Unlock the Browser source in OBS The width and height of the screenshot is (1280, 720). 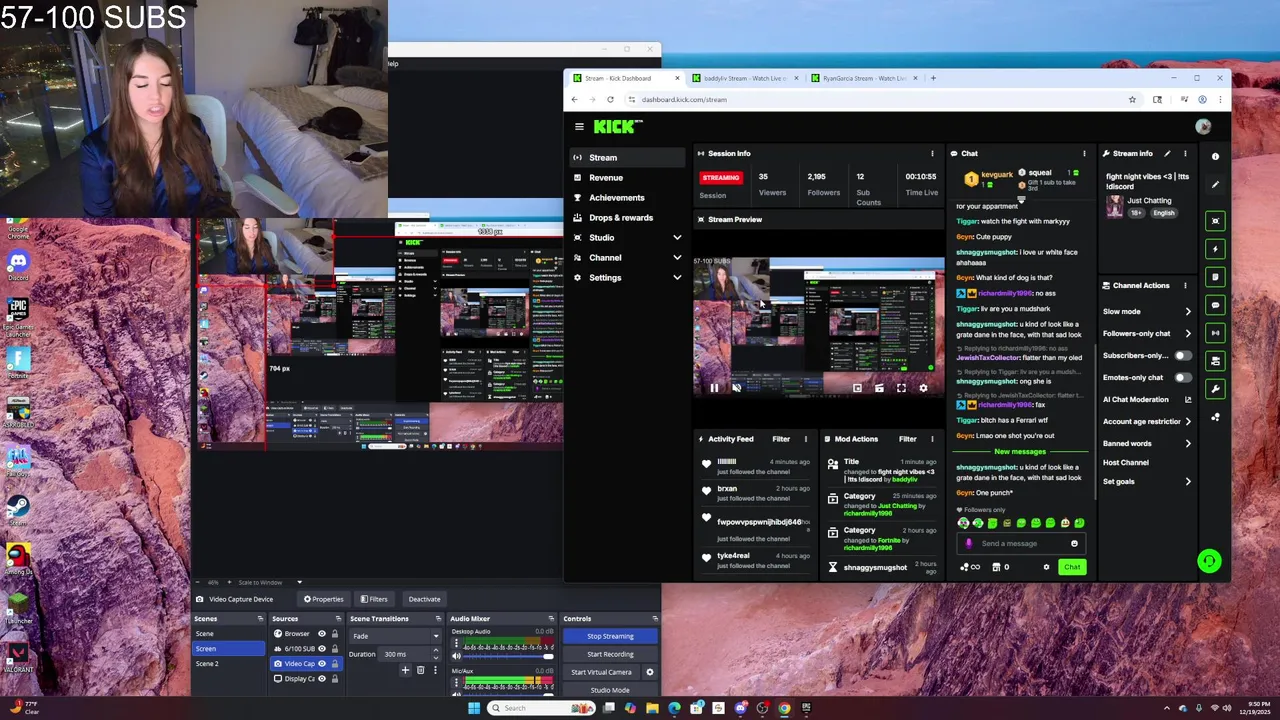point(334,633)
